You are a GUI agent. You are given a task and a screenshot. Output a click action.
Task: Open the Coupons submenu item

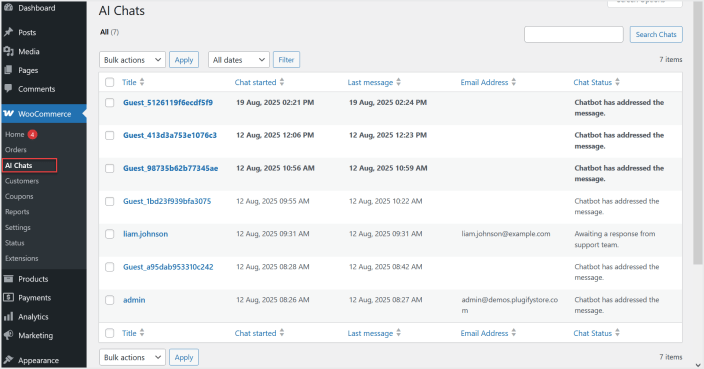(x=19, y=196)
